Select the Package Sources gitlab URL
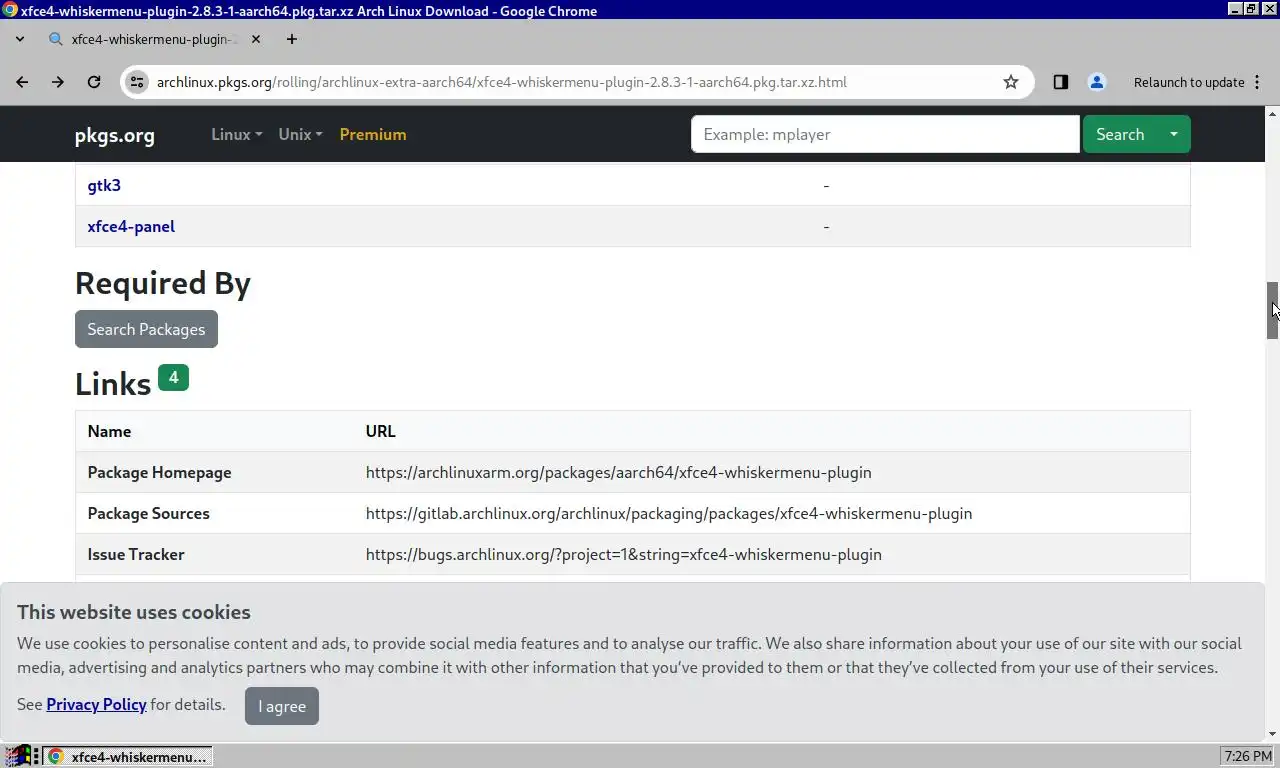The image size is (1280, 768). [x=669, y=513]
